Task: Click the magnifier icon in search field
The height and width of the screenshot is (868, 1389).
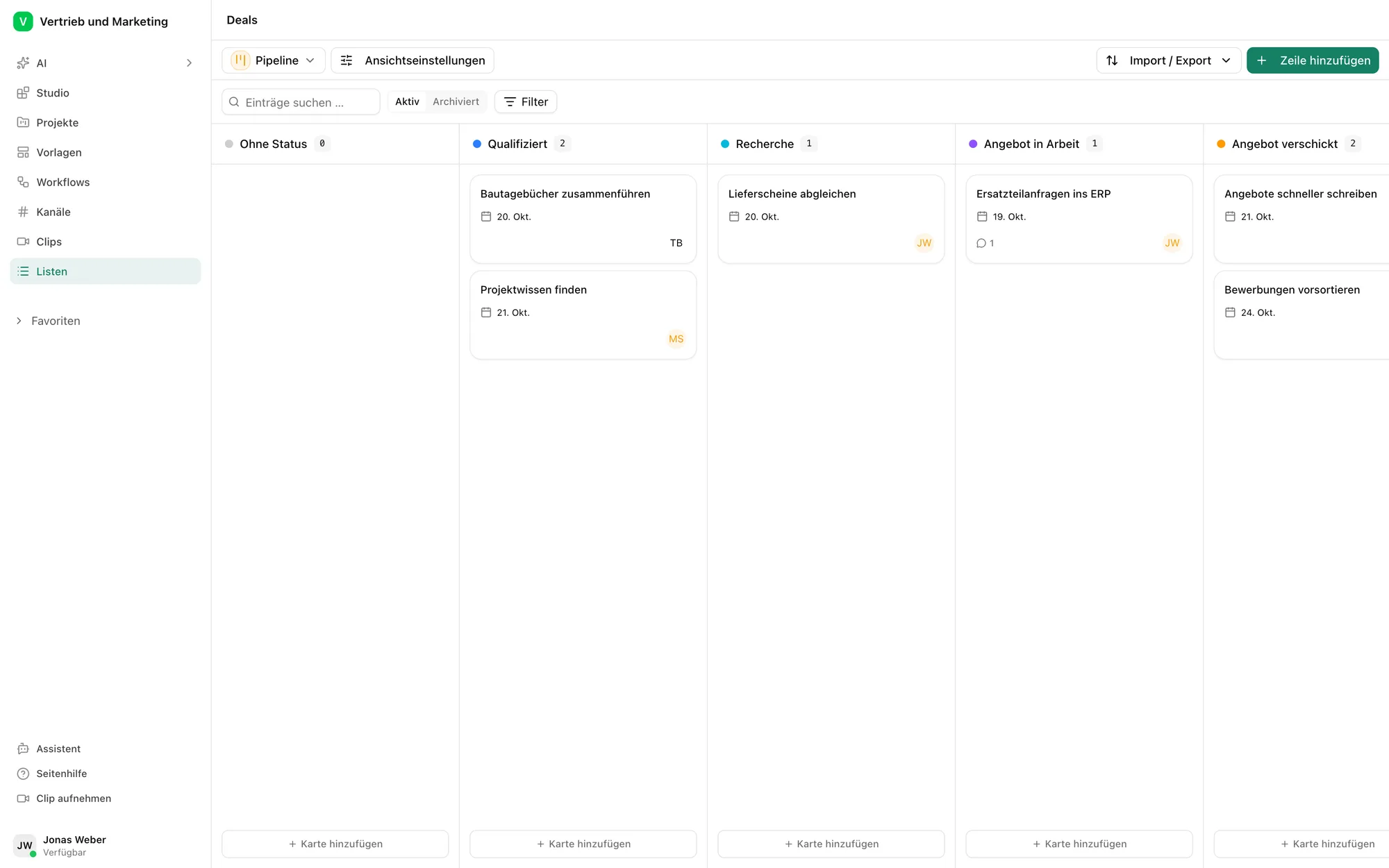Action: 234,102
